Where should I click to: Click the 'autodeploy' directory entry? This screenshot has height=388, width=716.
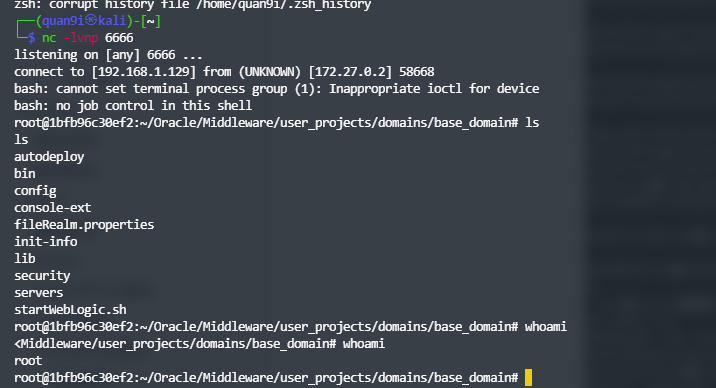pos(49,157)
